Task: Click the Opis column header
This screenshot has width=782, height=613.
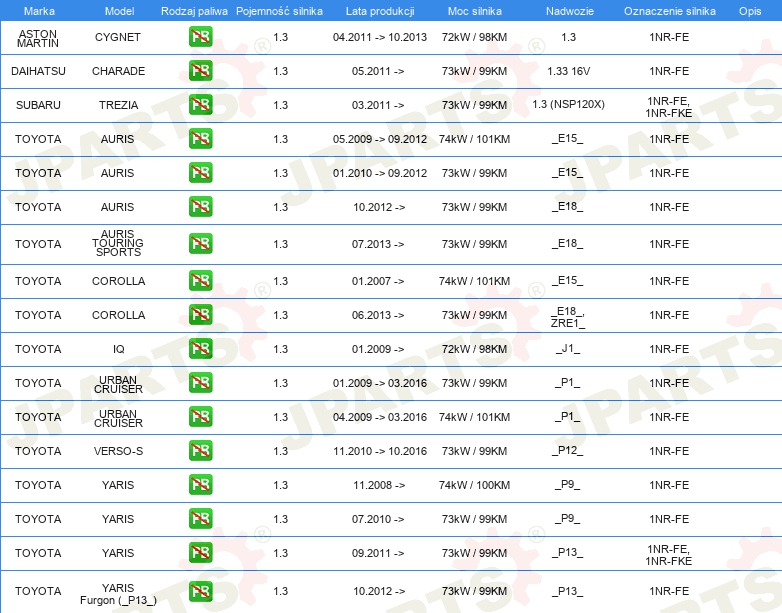Action: point(750,11)
